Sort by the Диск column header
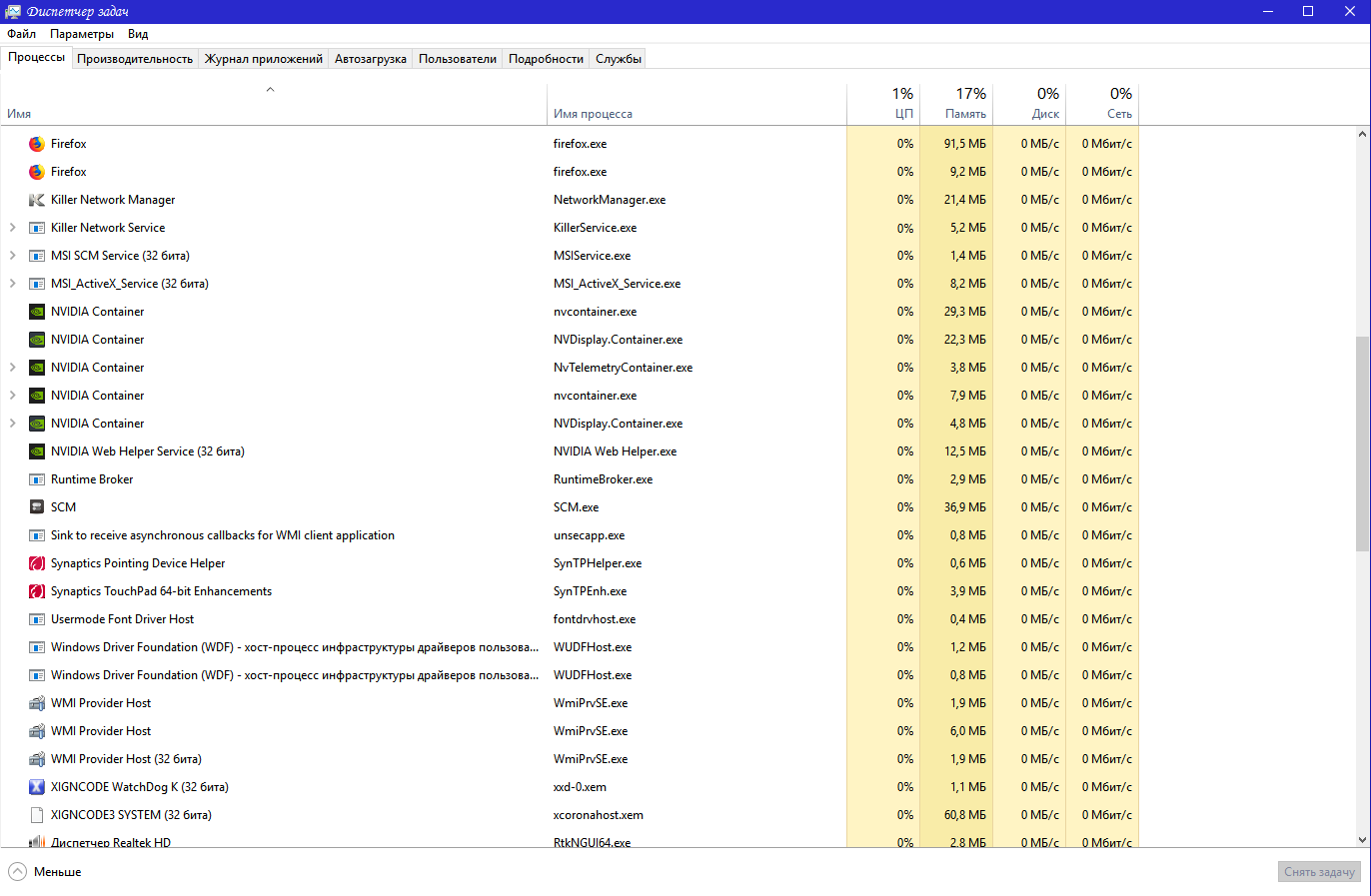The image size is (1371, 896). (1029, 105)
